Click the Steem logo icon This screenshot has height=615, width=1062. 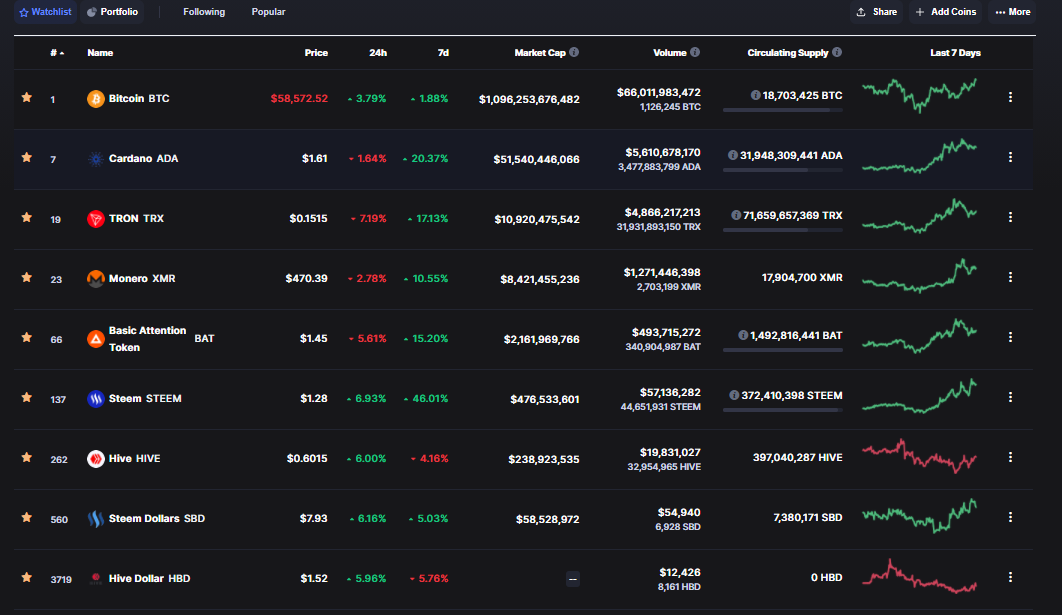96,399
